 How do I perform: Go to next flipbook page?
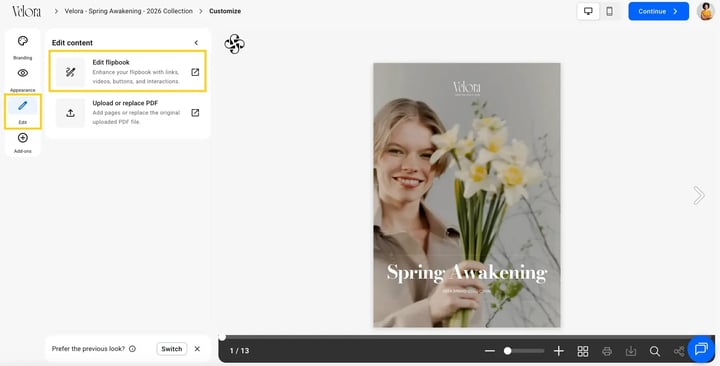pos(699,195)
